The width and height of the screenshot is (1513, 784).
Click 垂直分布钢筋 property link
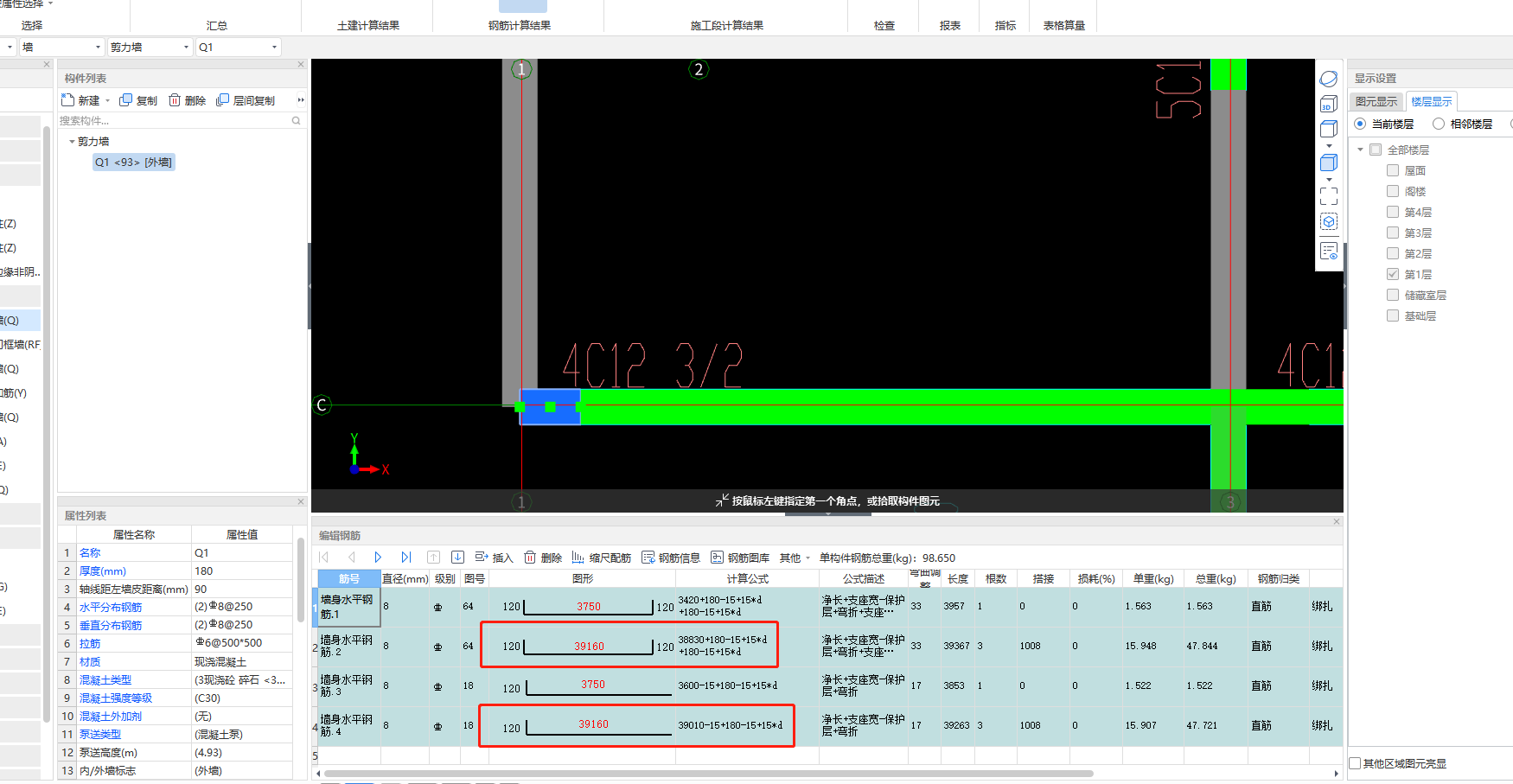111,625
